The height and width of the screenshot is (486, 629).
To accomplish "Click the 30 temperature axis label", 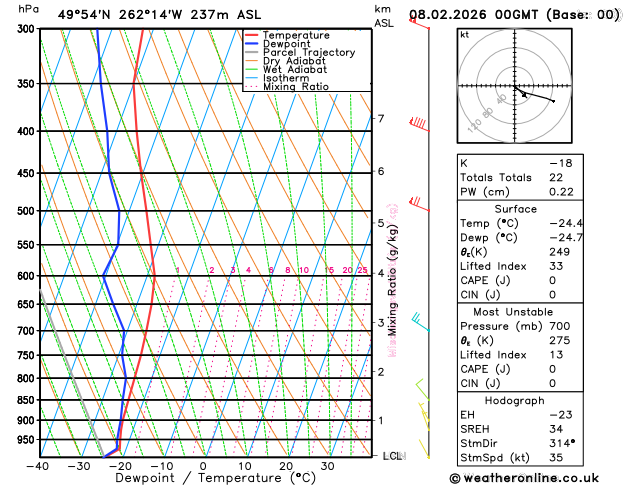I will [327, 466].
